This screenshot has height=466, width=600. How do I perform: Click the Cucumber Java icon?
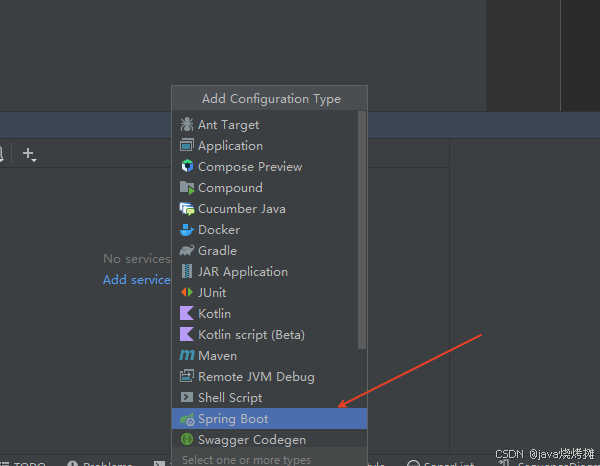click(x=187, y=209)
